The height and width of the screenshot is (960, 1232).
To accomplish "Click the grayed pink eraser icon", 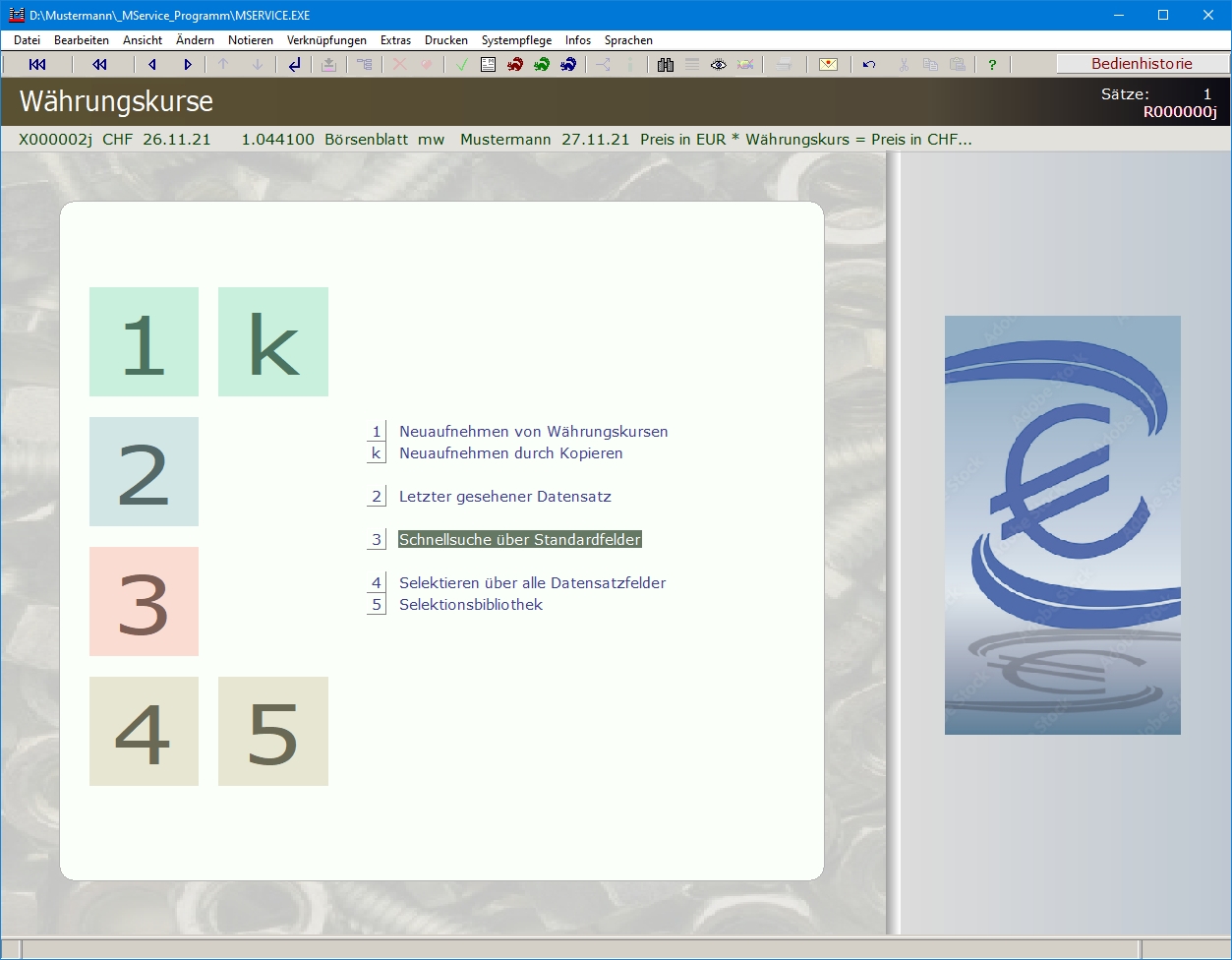I will (426, 65).
